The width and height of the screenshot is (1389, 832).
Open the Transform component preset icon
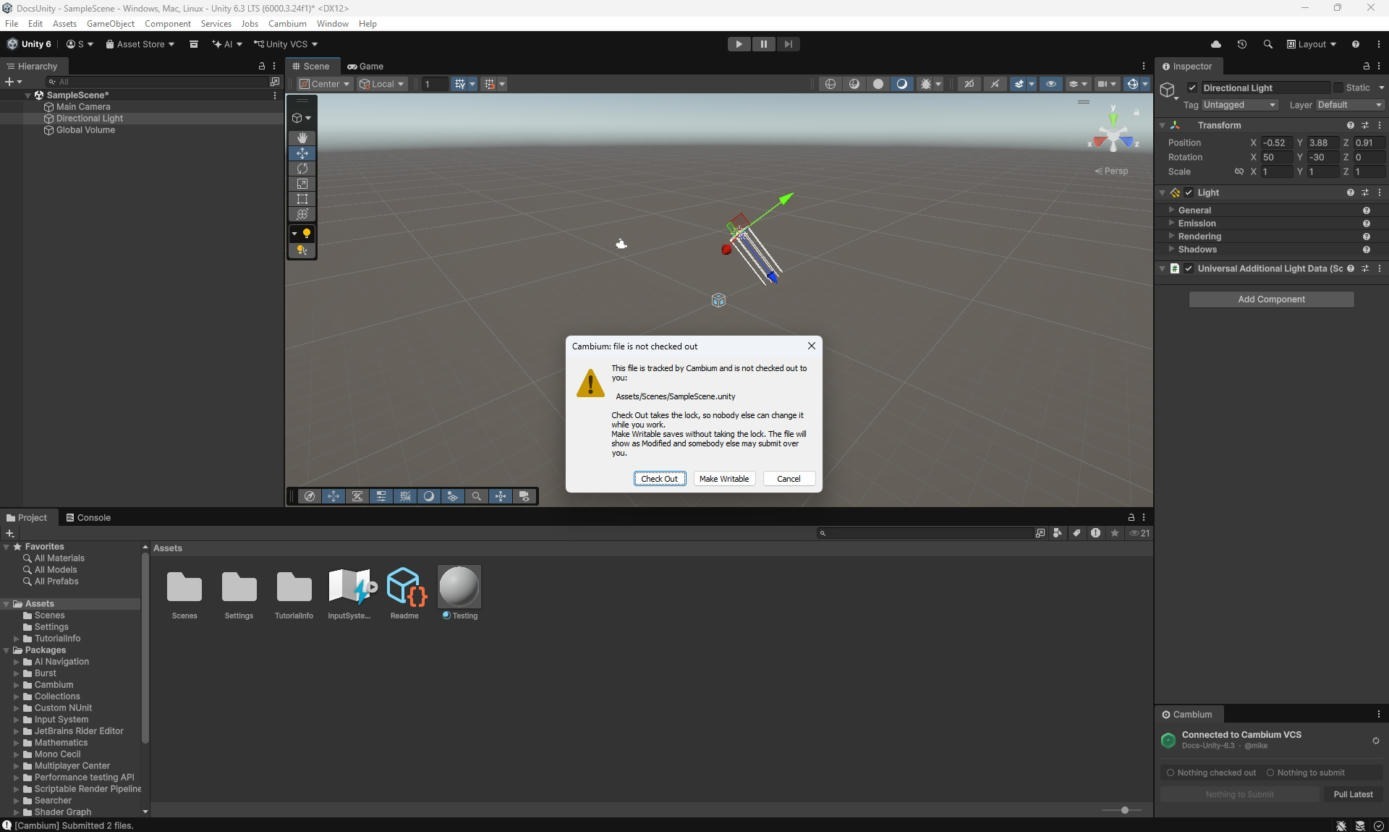point(1365,125)
